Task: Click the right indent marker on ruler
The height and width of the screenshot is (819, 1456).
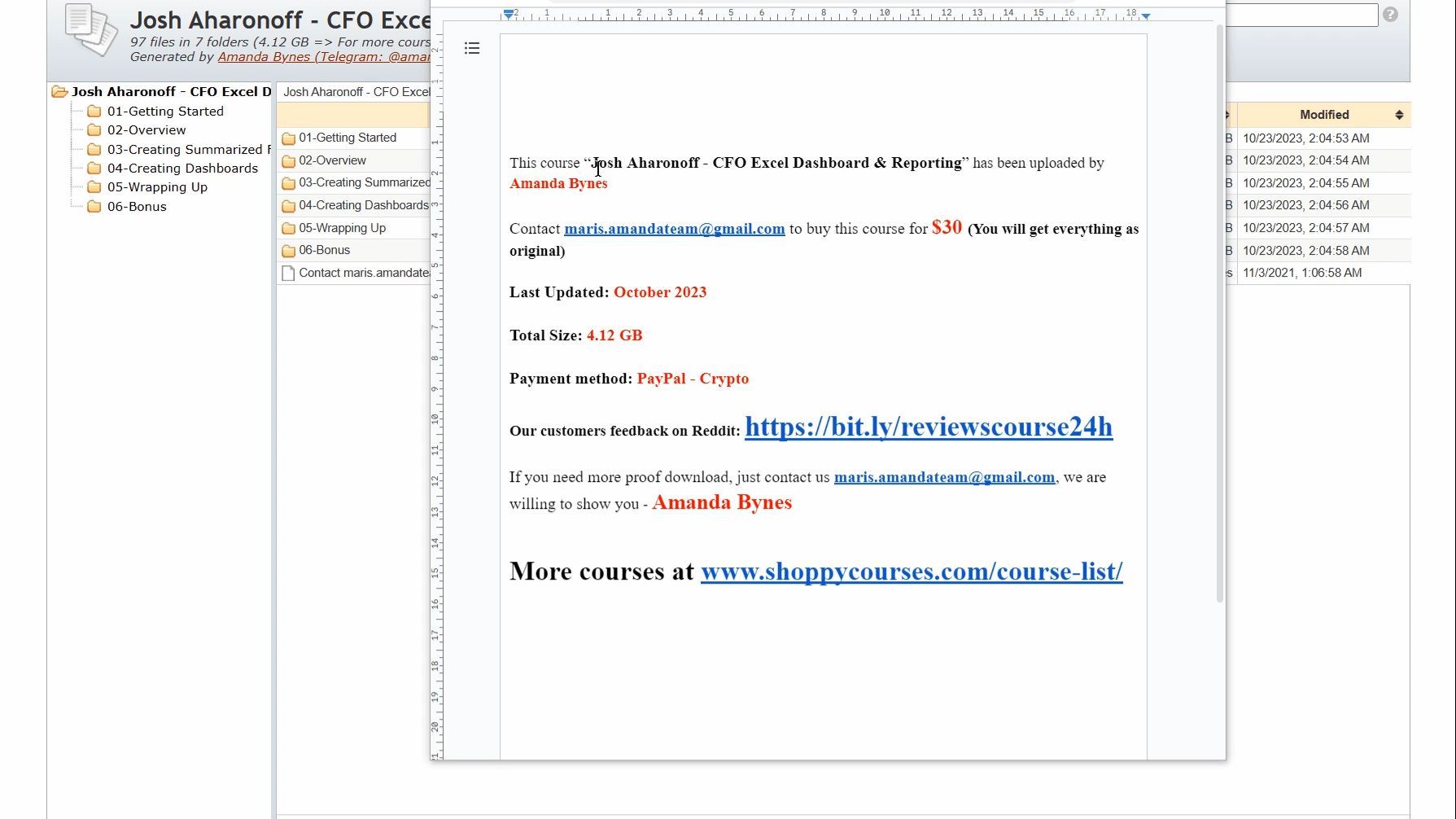Action: (1146, 15)
